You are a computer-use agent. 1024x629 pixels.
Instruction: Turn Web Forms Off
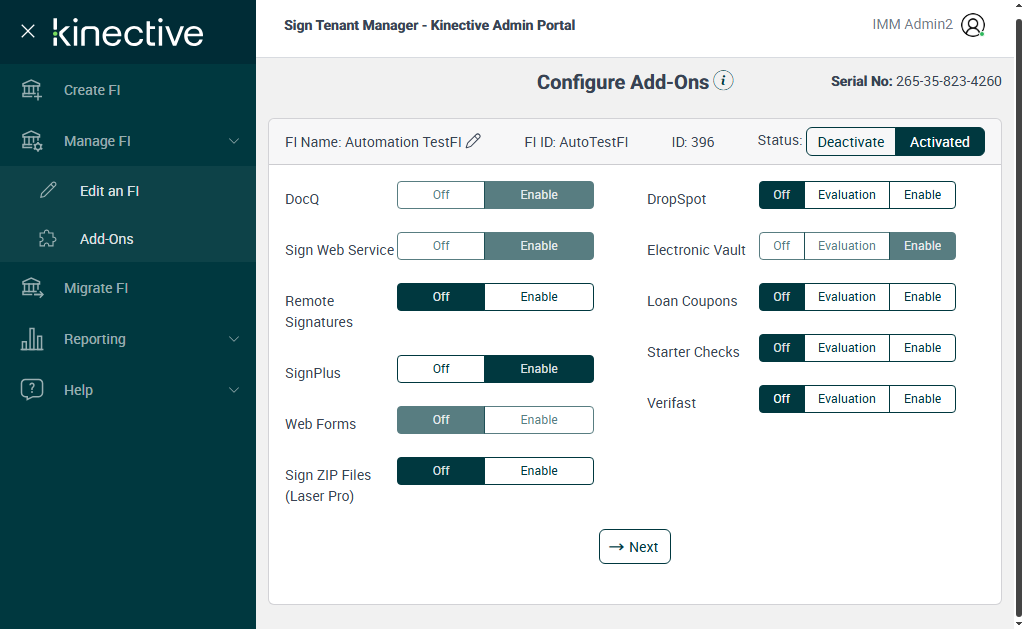[x=441, y=419]
